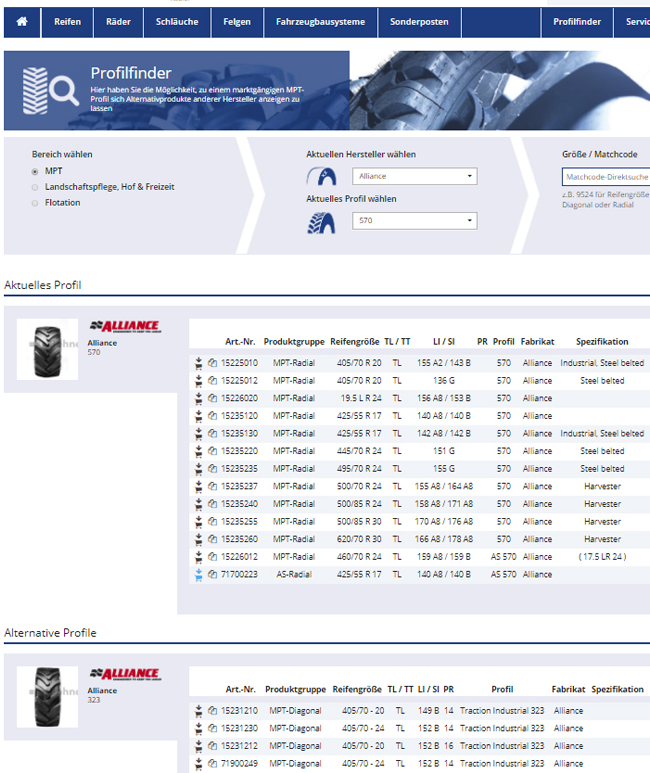Image resolution: width=650 pixels, height=773 pixels.
Task: Click article number 15235255
Action: tap(239, 522)
